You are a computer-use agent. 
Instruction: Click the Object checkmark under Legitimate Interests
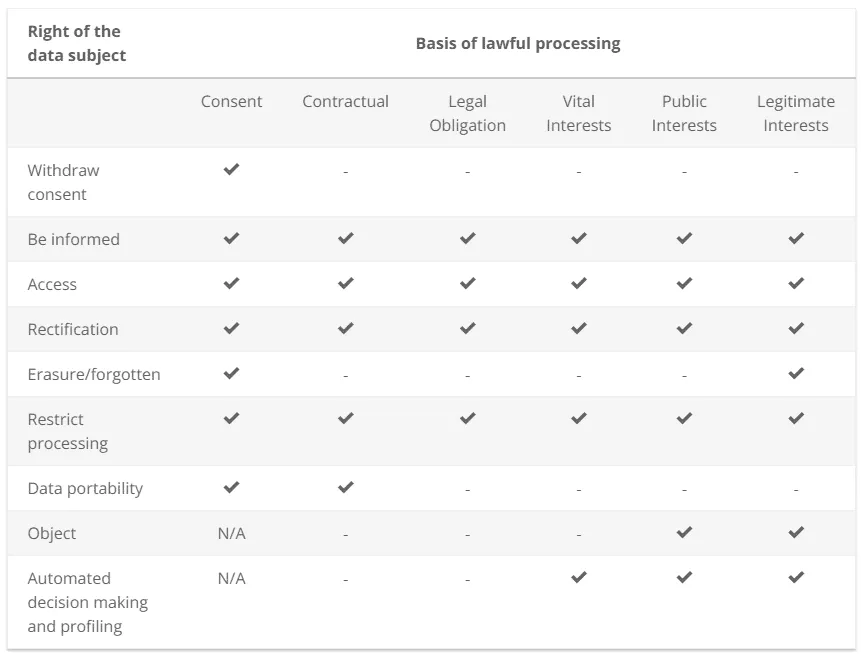(x=795, y=533)
